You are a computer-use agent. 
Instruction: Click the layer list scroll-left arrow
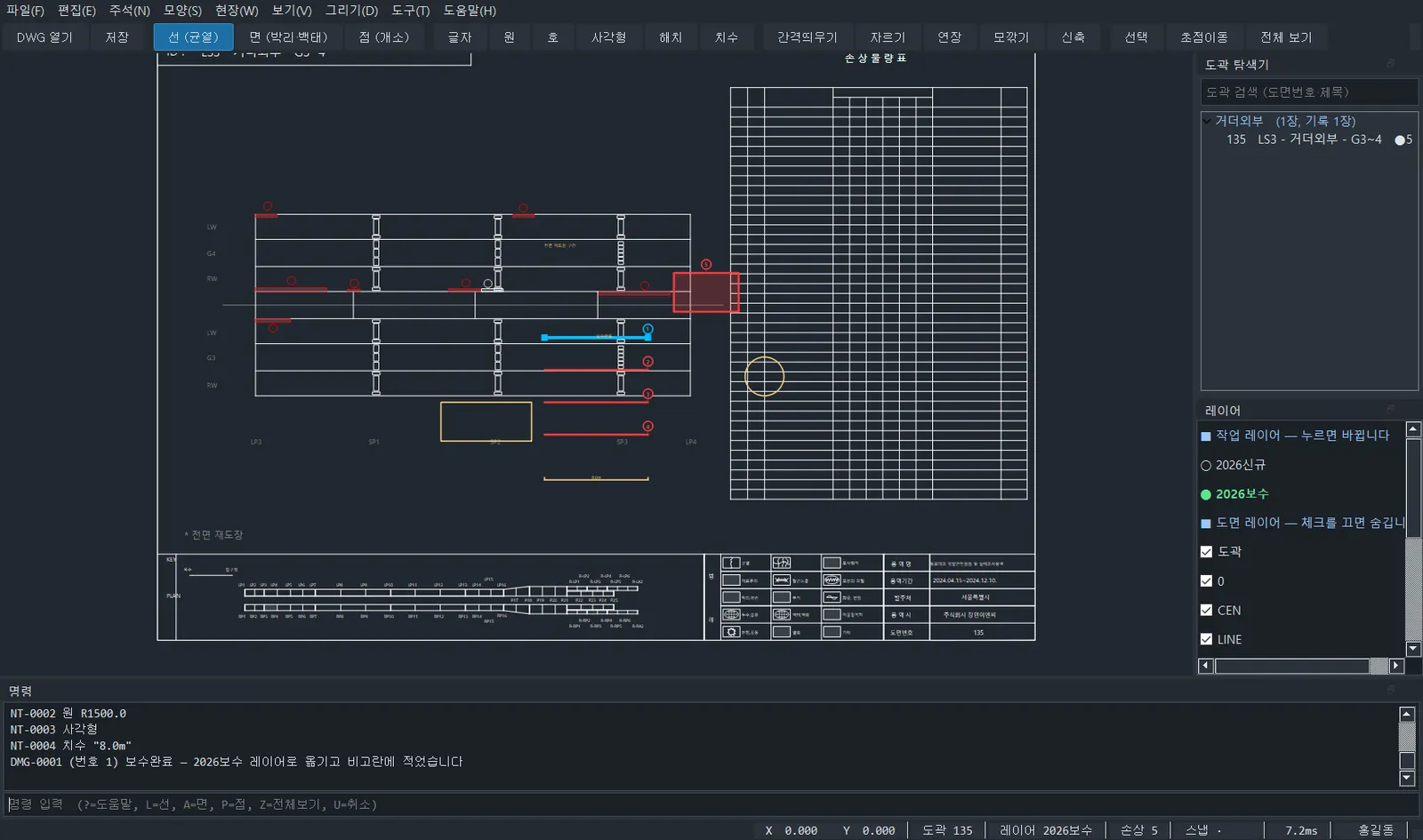click(1206, 666)
